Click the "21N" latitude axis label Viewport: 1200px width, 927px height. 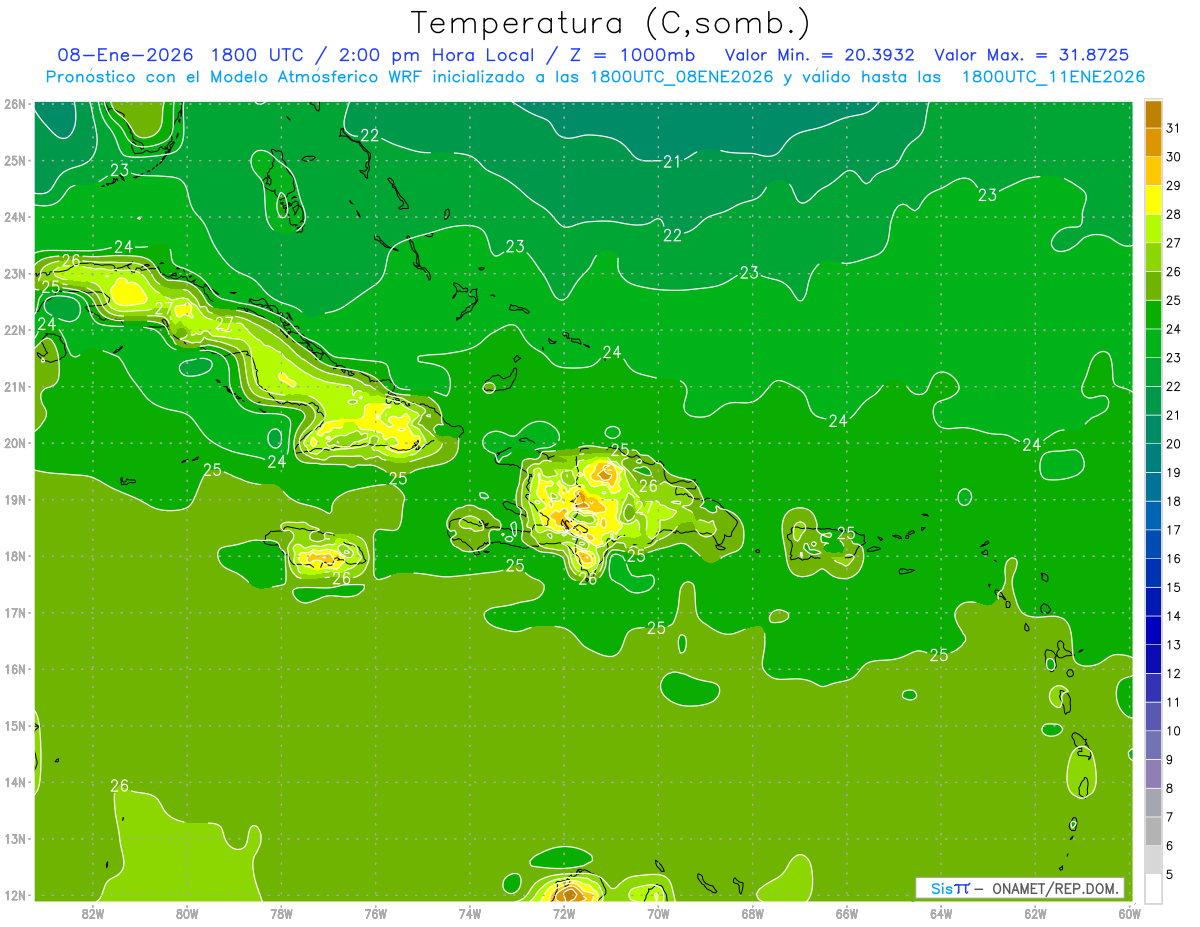pos(14,387)
